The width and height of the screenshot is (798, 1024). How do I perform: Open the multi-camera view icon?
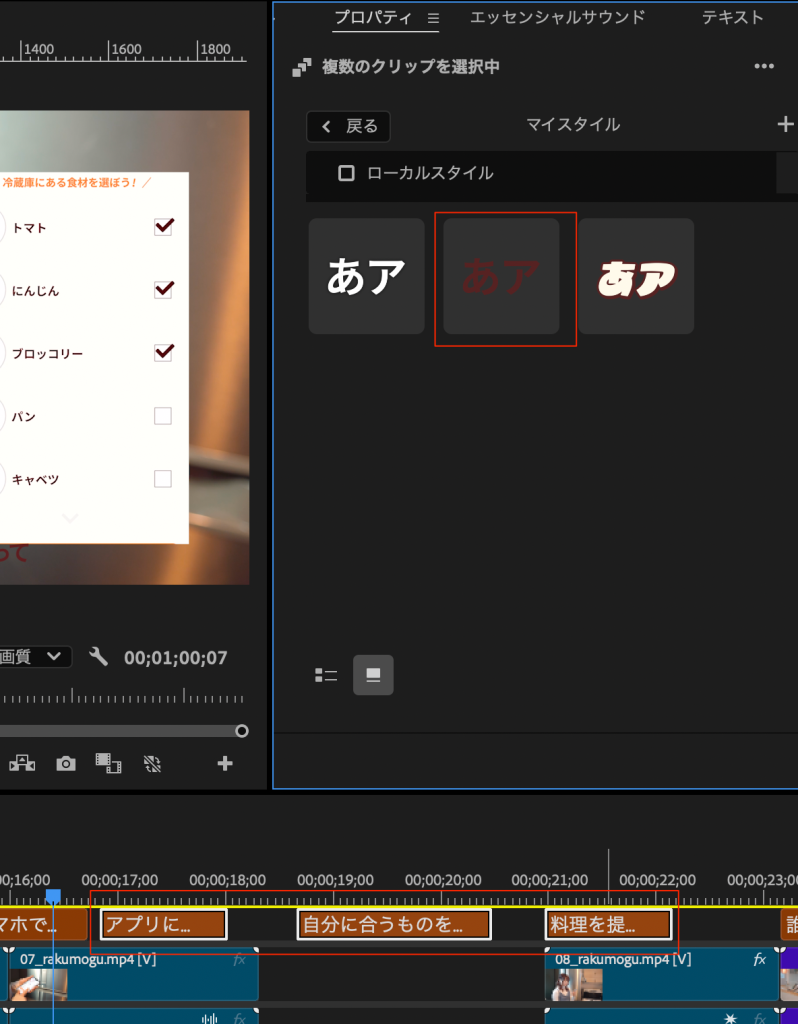click(22, 763)
